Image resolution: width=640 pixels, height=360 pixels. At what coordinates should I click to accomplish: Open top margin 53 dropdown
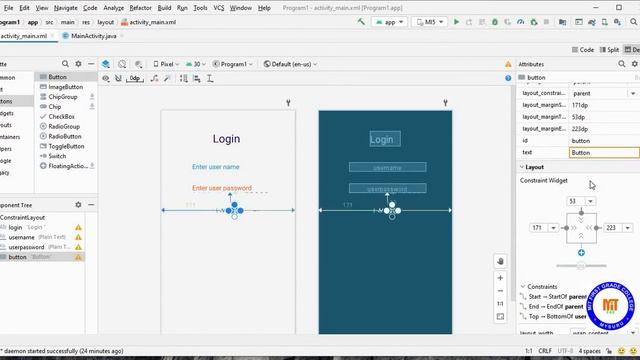(591, 201)
